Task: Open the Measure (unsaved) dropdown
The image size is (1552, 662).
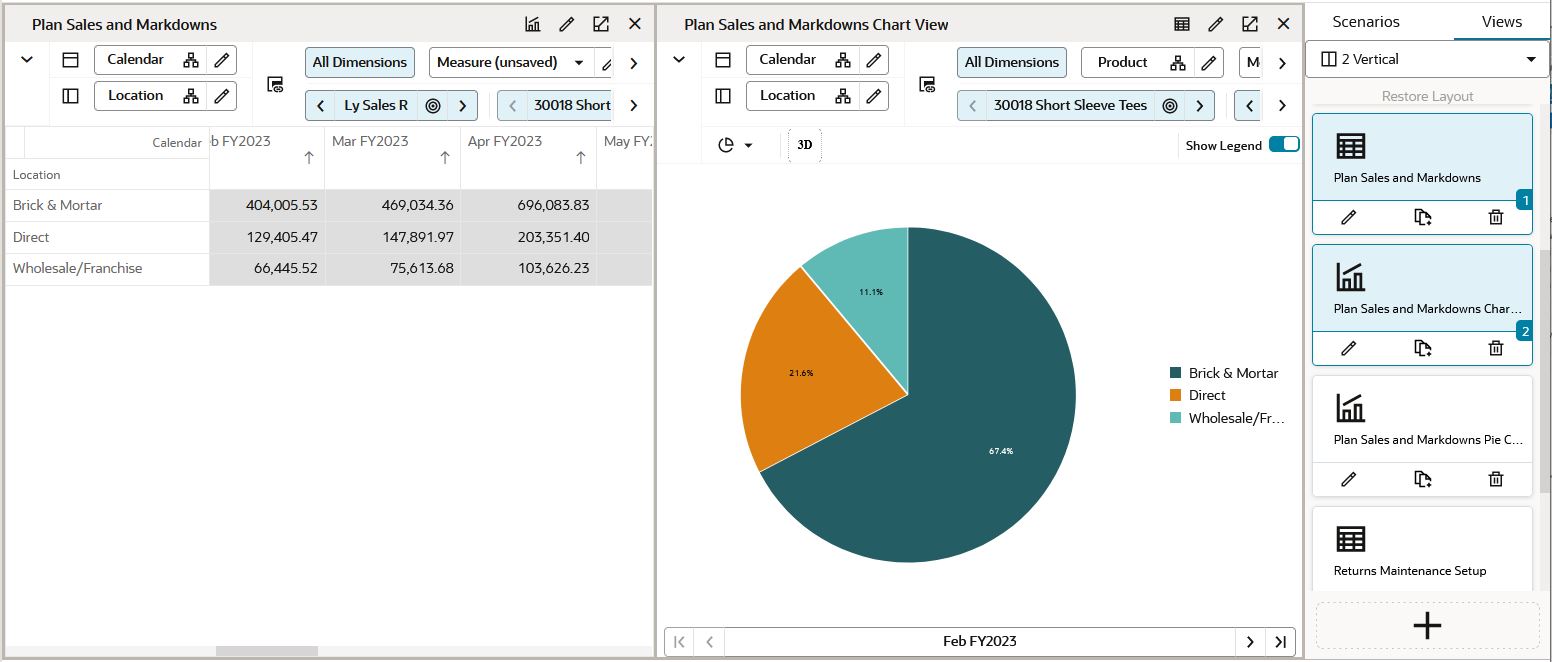Action: pyautogui.click(x=511, y=62)
